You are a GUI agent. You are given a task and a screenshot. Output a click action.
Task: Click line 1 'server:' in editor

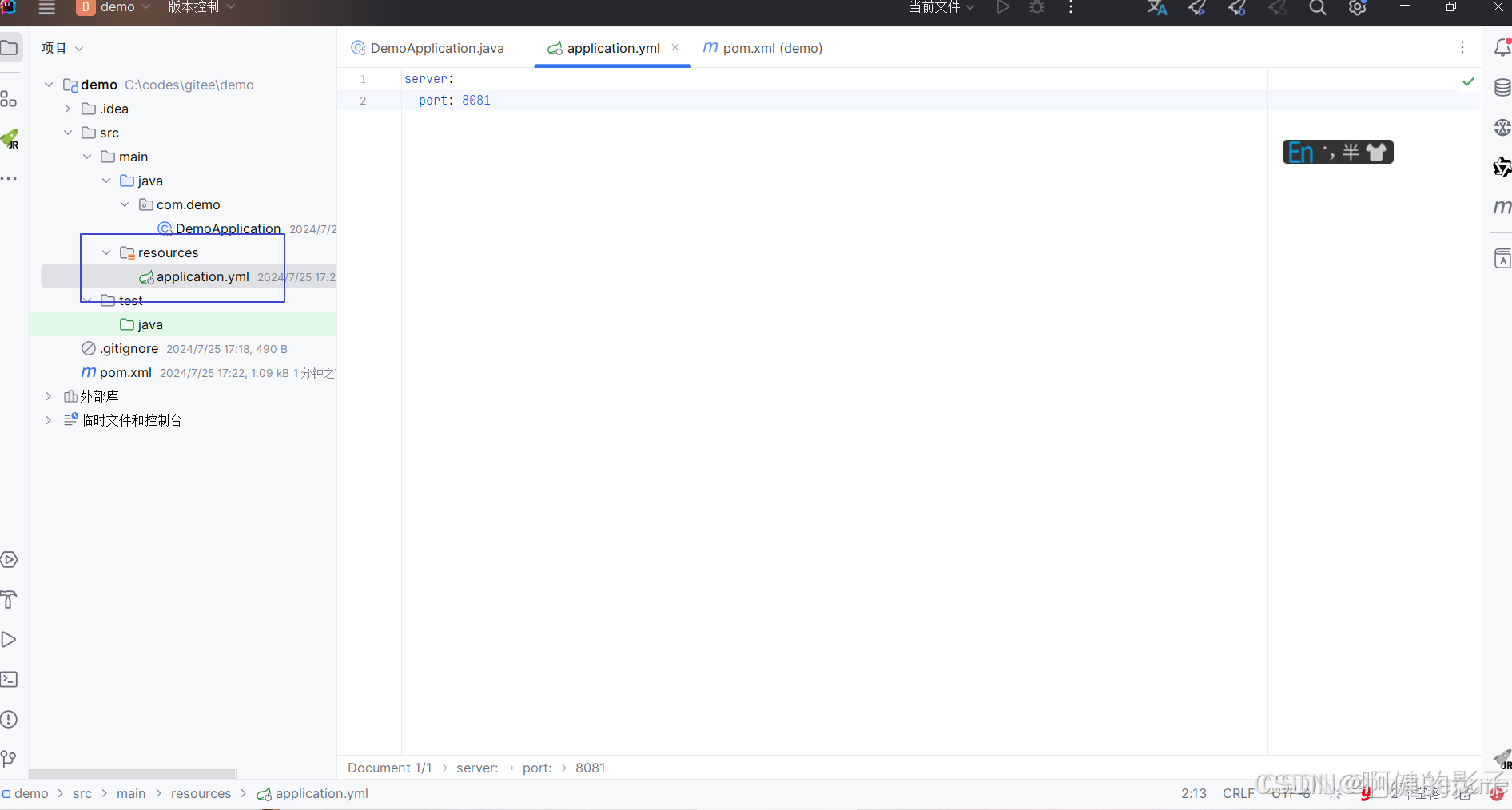[x=429, y=78]
